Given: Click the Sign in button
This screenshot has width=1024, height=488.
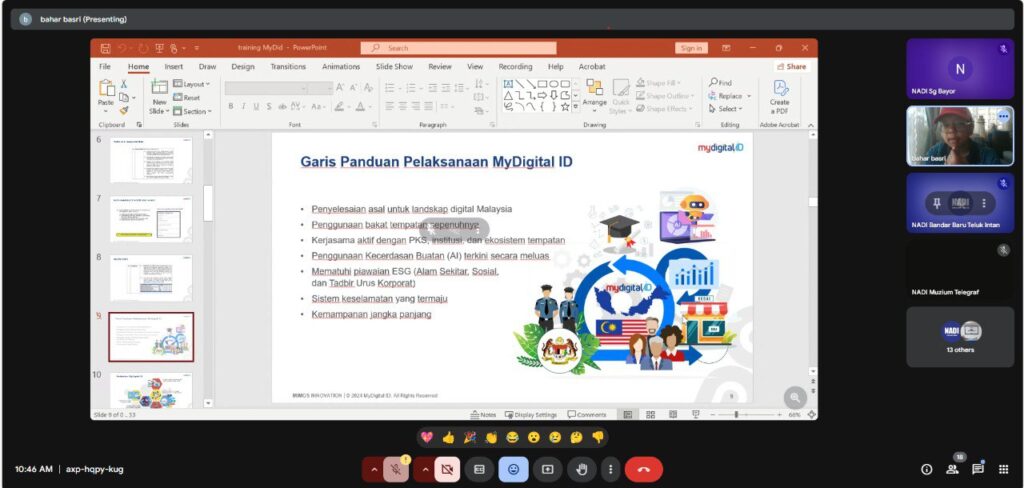Looking at the screenshot, I should [690, 48].
